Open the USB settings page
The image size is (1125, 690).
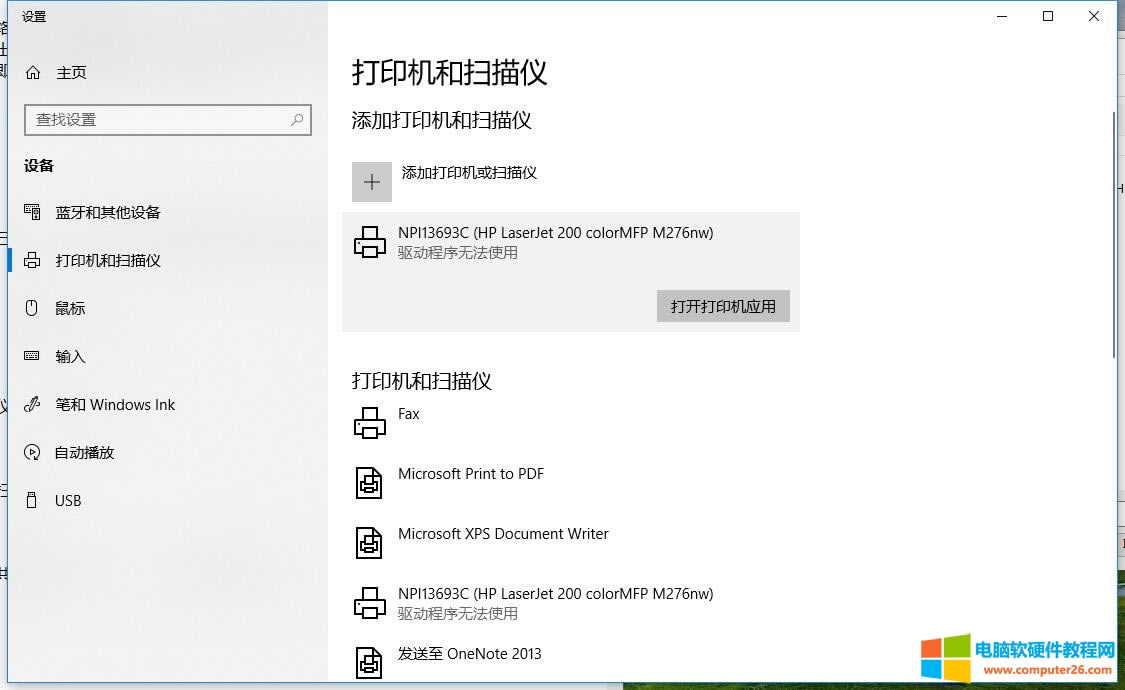[68, 501]
